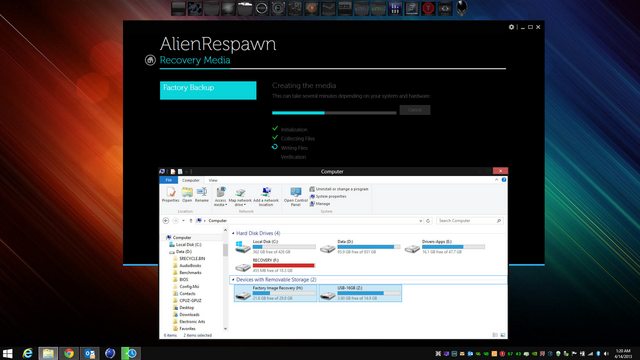
Task: Click the AlienRespawn home icon
Action: [x=150, y=60]
